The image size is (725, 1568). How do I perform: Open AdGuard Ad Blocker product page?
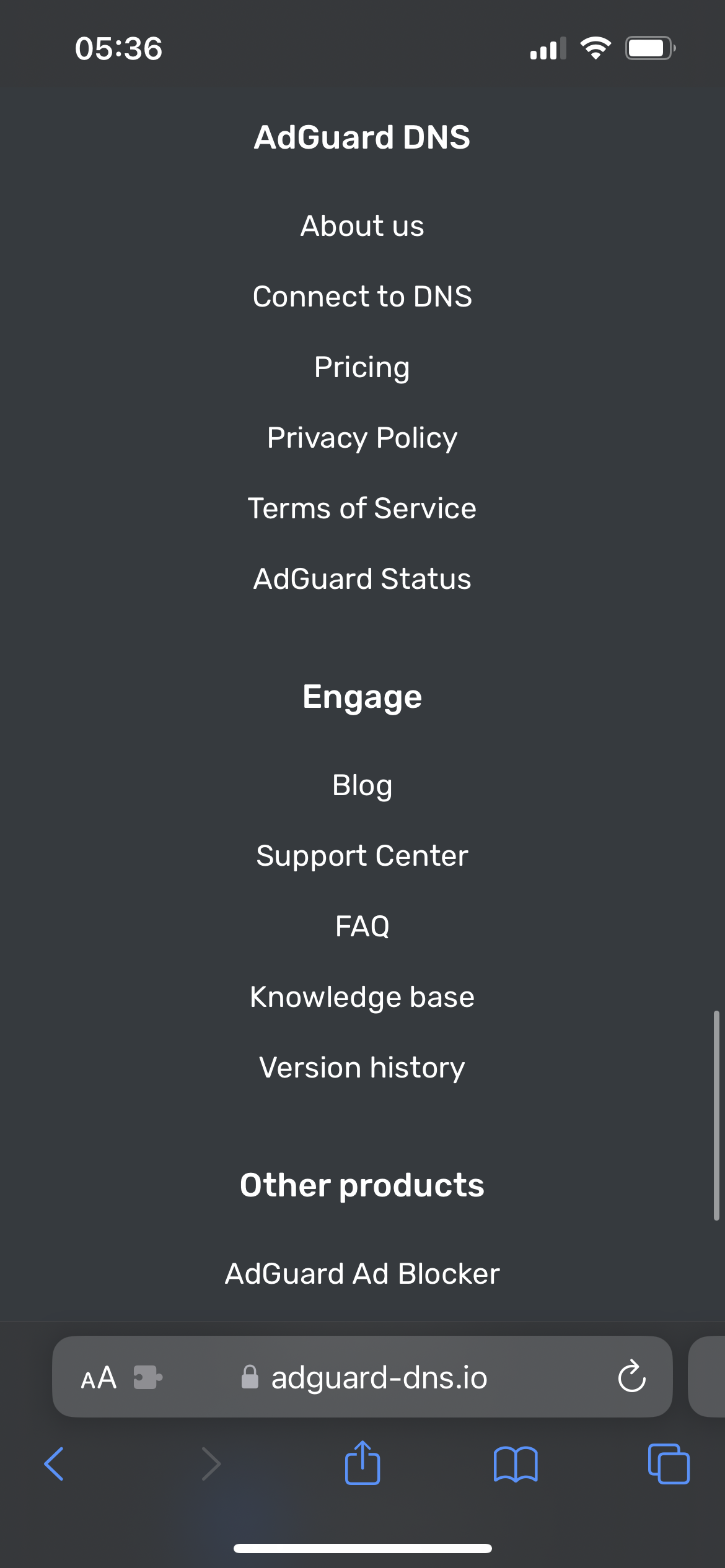coord(362,1274)
